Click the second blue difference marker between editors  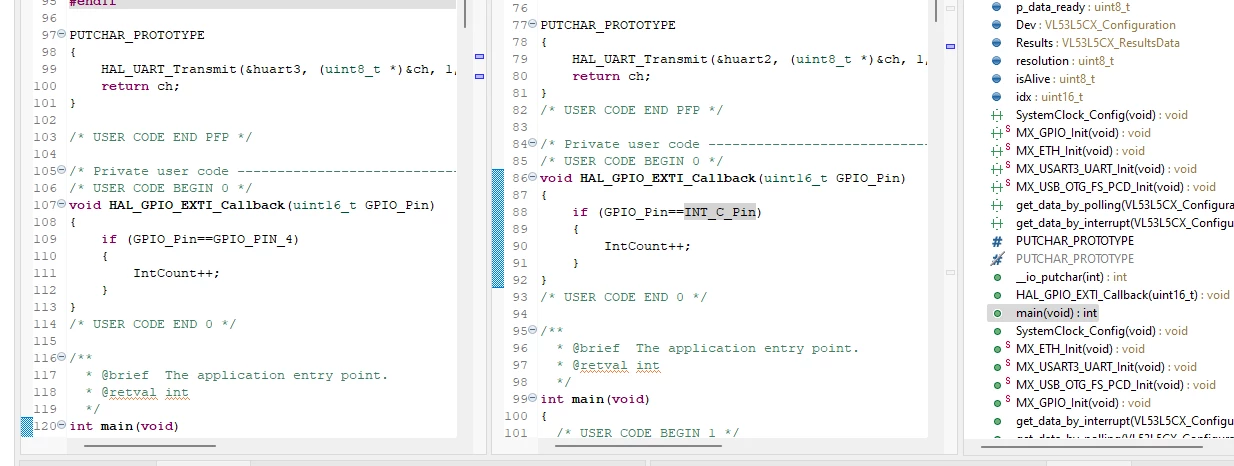pyautogui.click(x=478, y=76)
